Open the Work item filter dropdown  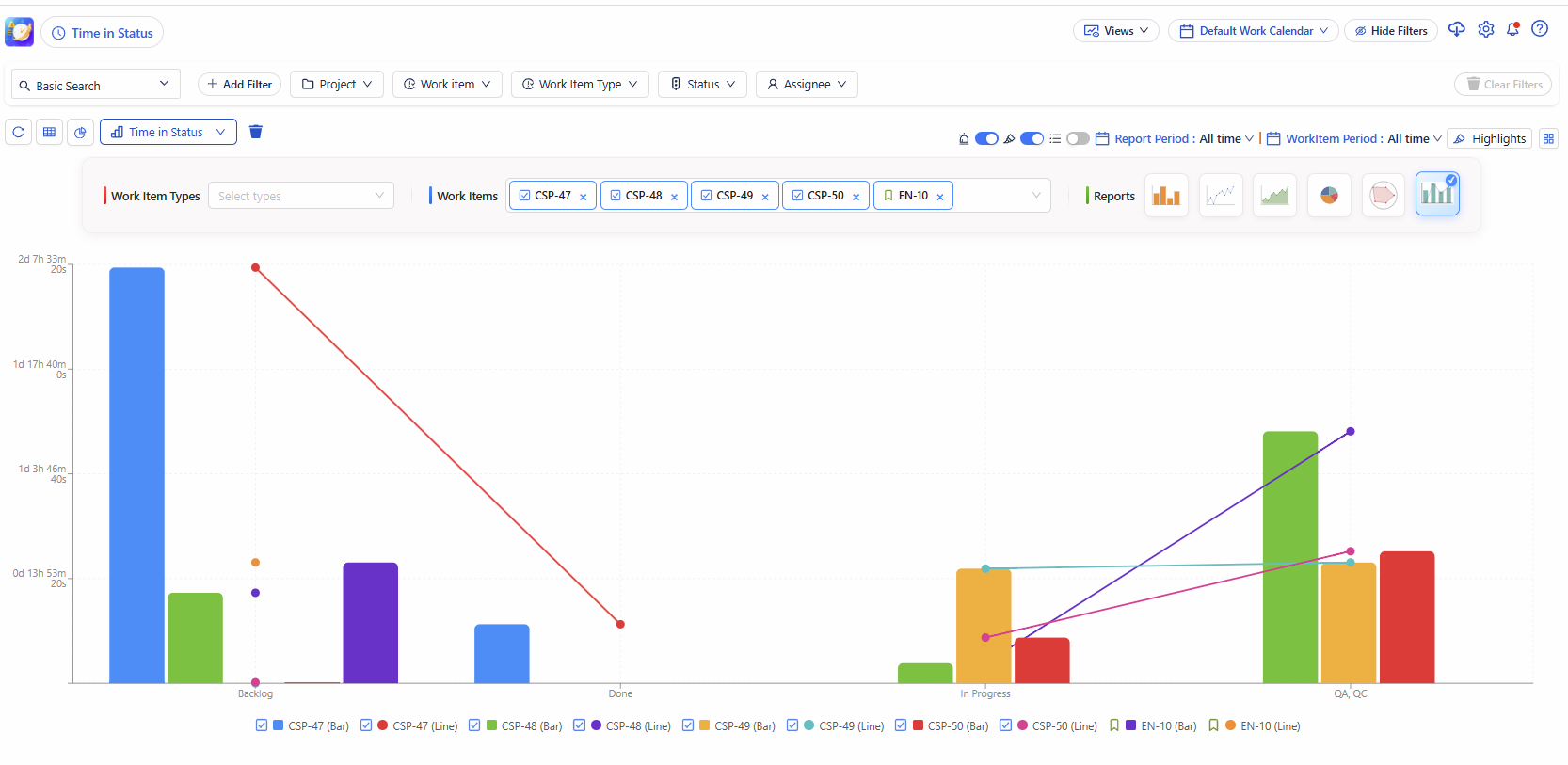point(447,84)
